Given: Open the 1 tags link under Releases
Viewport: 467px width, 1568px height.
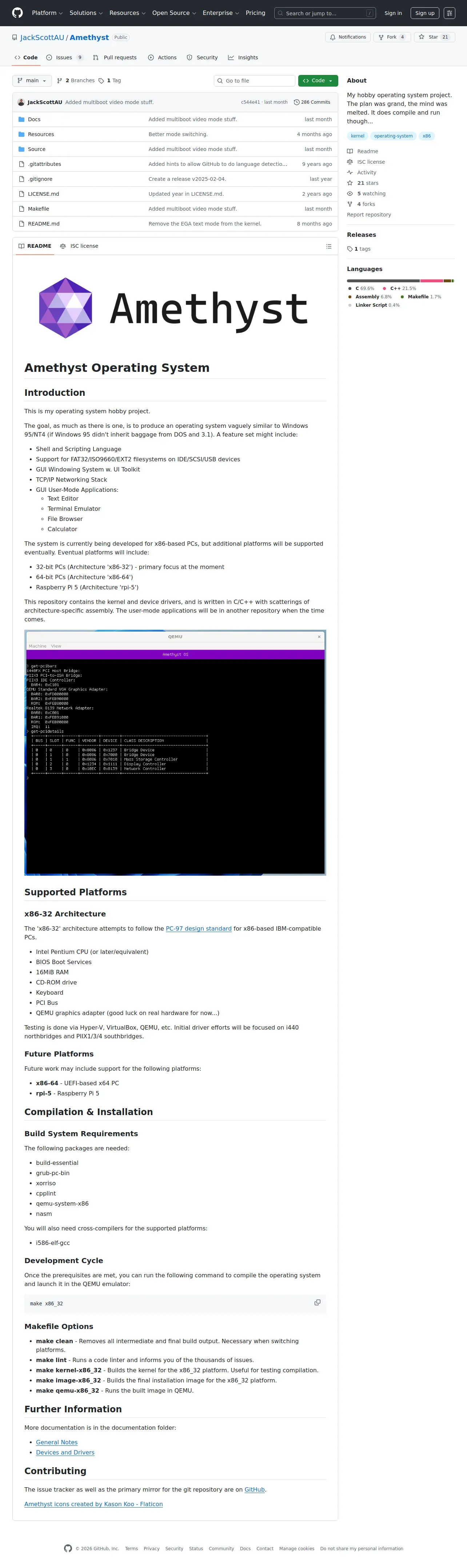Looking at the screenshot, I should [359, 249].
